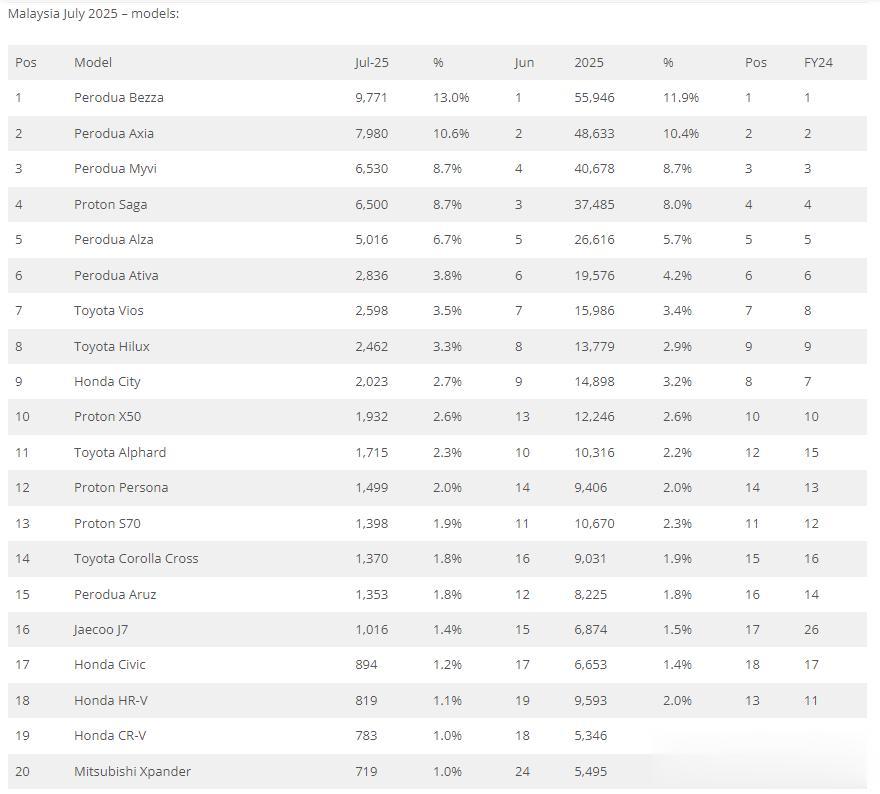The height and width of the screenshot is (794, 880).
Task: Select the 55,946 year-to-date value
Action: pyautogui.click(x=594, y=98)
